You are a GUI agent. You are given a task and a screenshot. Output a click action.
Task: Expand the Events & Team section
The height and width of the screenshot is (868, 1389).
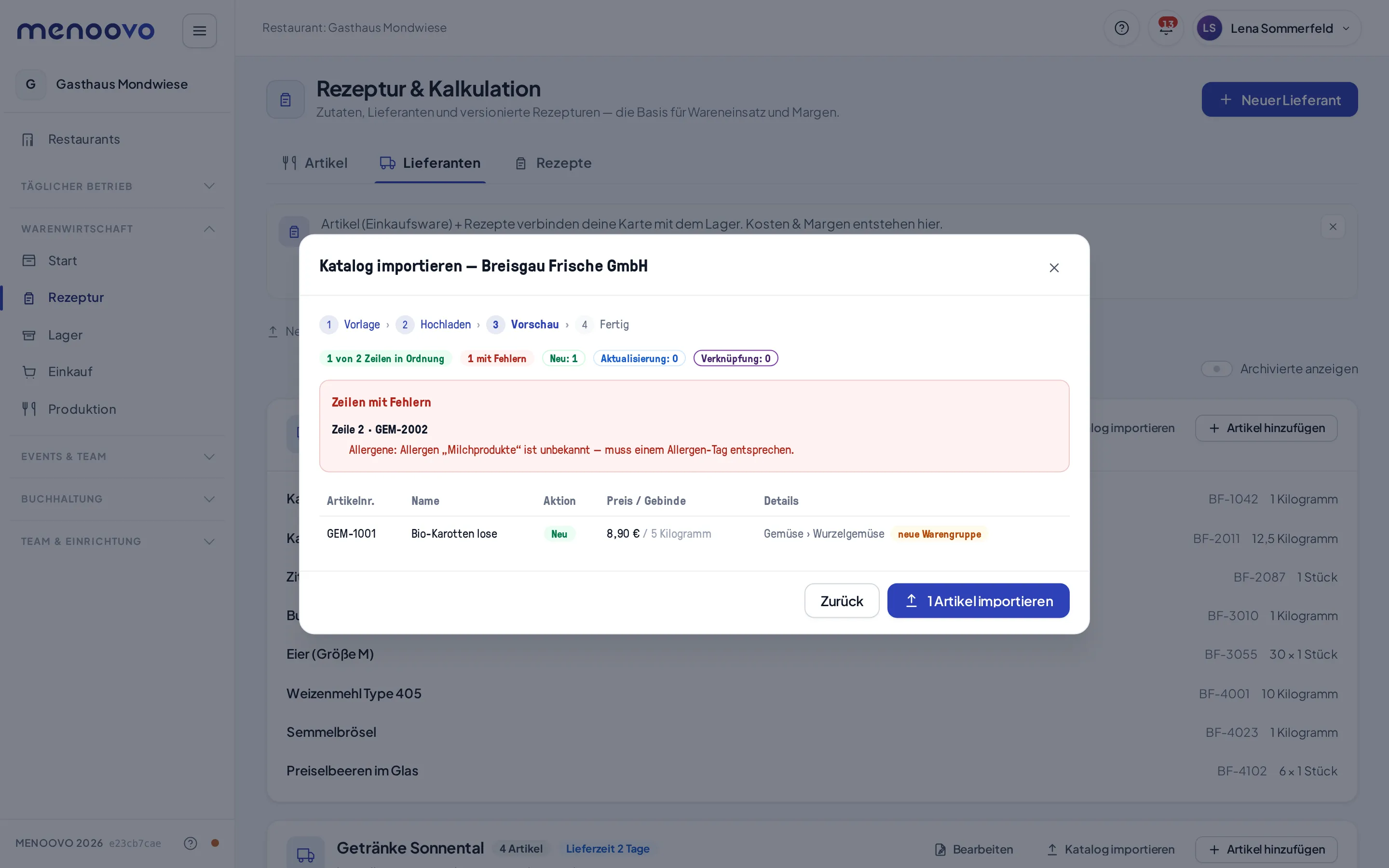(x=118, y=456)
